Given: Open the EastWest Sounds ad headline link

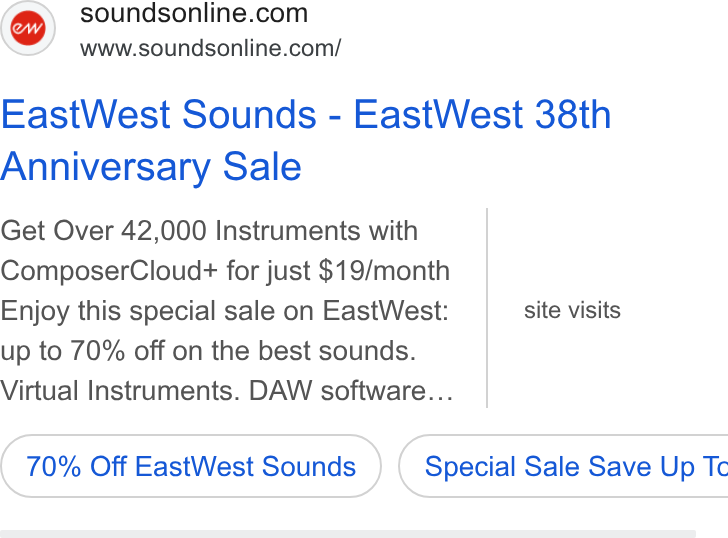Looking at the screenshot, I should point(306,140).
